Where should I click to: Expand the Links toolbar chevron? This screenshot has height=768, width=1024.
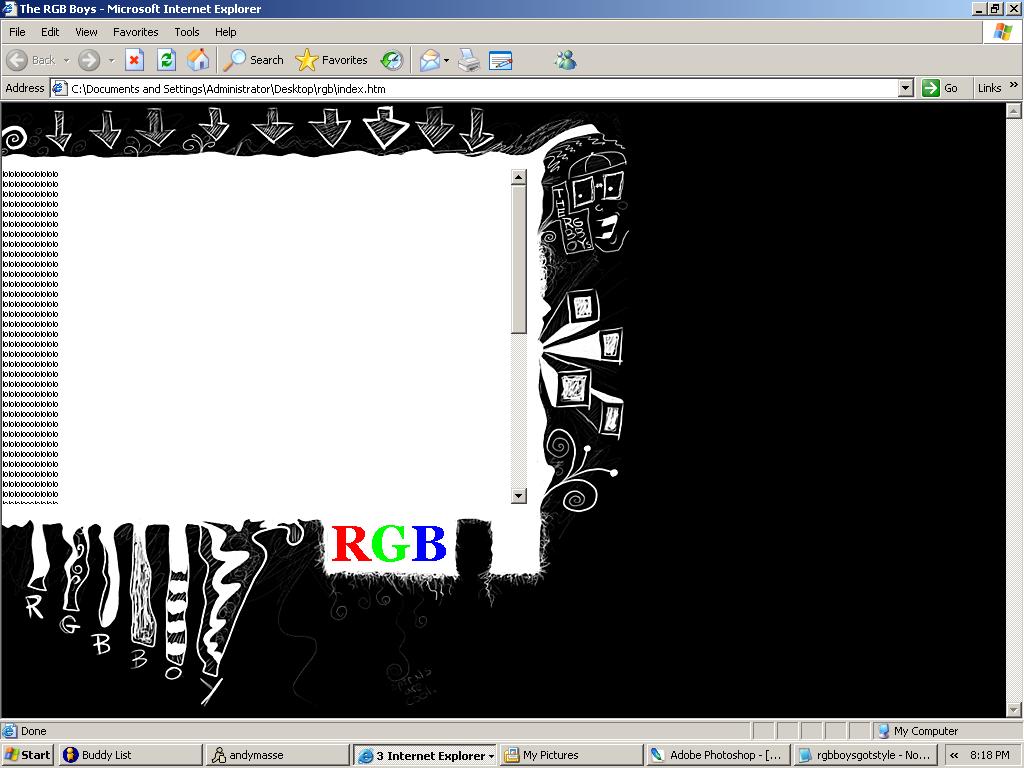pyautogui.click(x=1013, y=87)
